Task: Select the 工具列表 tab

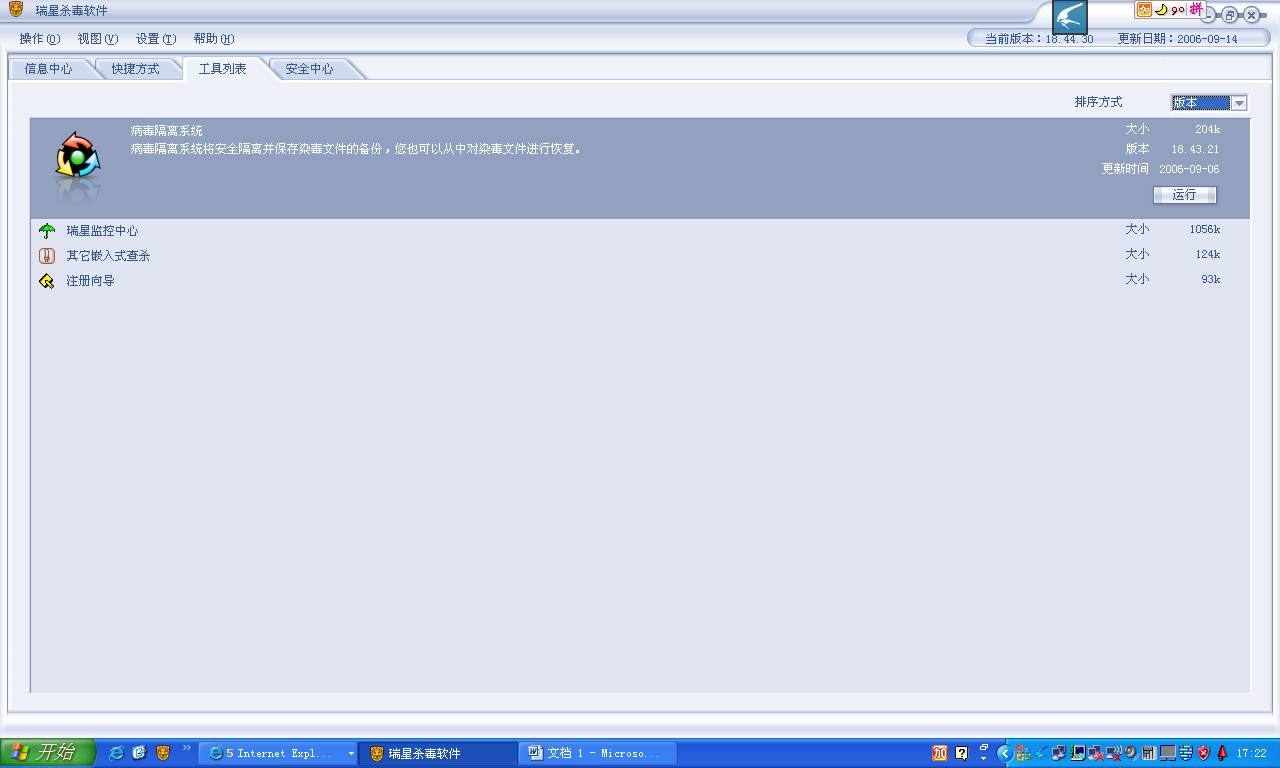Action: click(223, 69)
